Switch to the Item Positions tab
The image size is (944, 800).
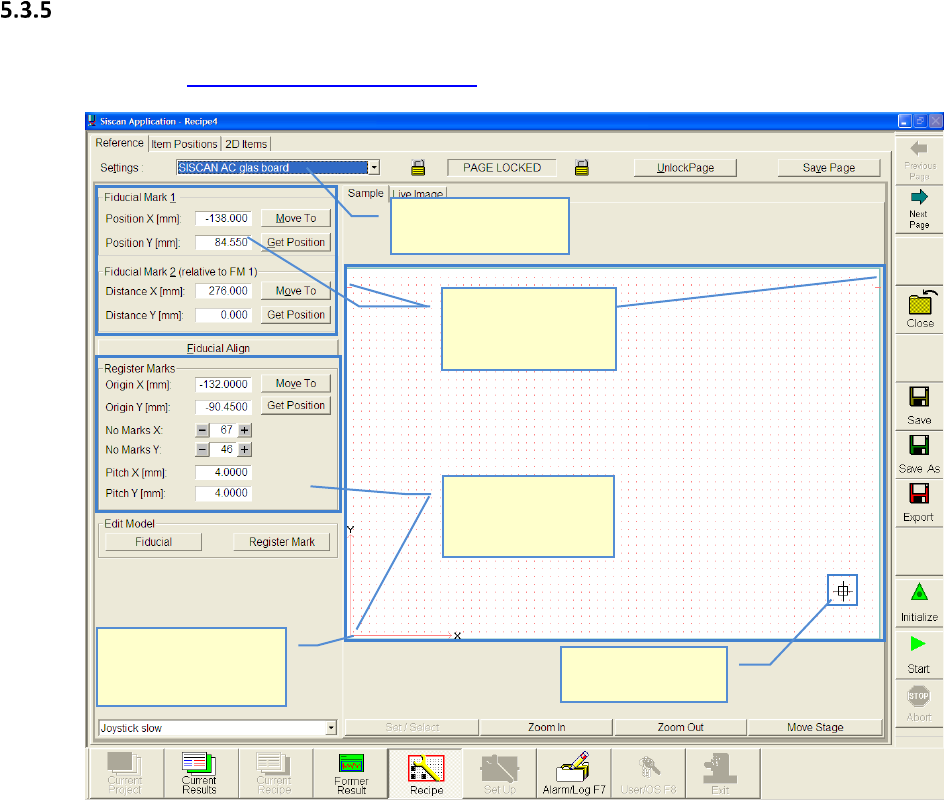[x=184, y=144]
